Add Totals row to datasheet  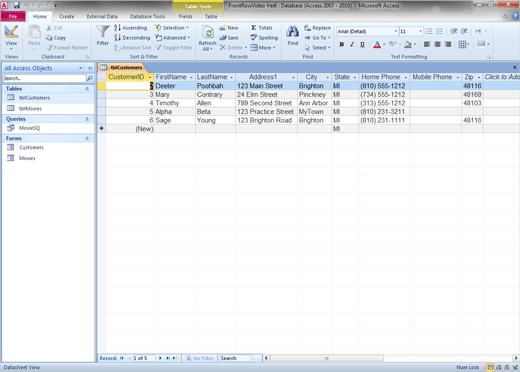tap(262, 28)
